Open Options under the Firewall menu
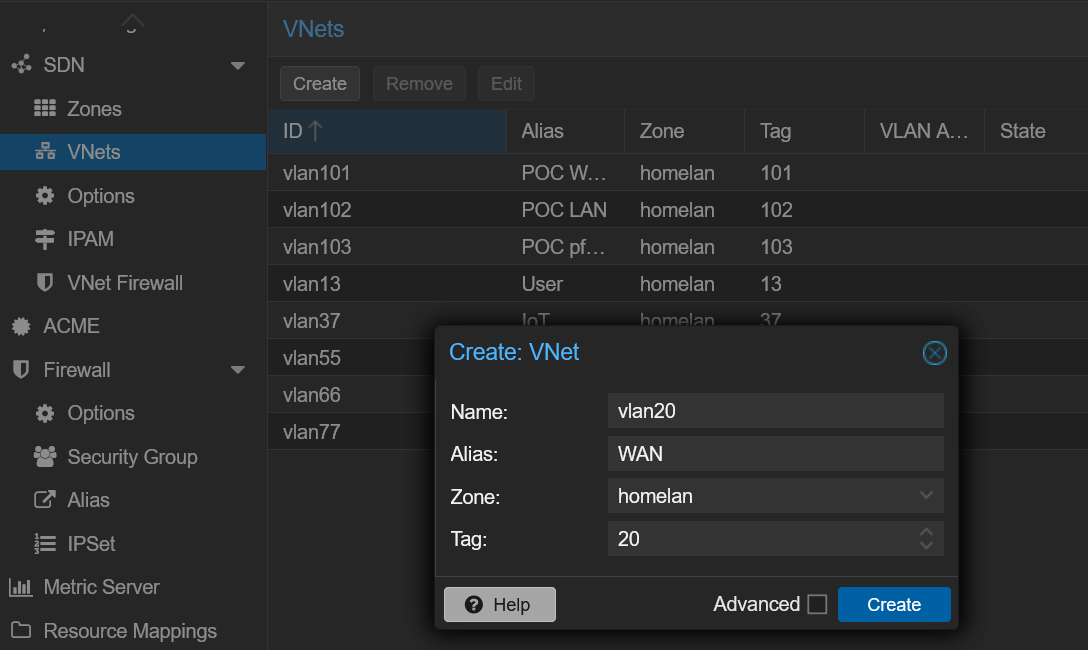This screenshot has width=1088, height=650. (100, 413)
